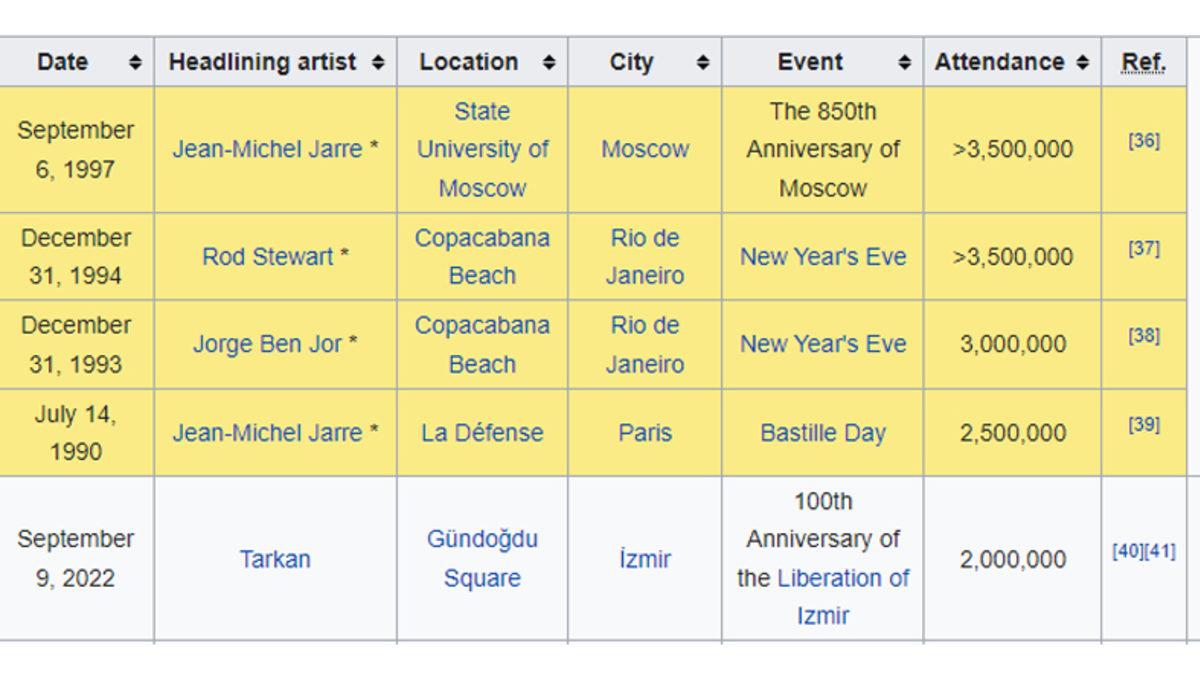Image resolution: width=1200 pixels, height=675 pixels.
Task: Open the Rod Stewart article link
Action: (267, 257)
